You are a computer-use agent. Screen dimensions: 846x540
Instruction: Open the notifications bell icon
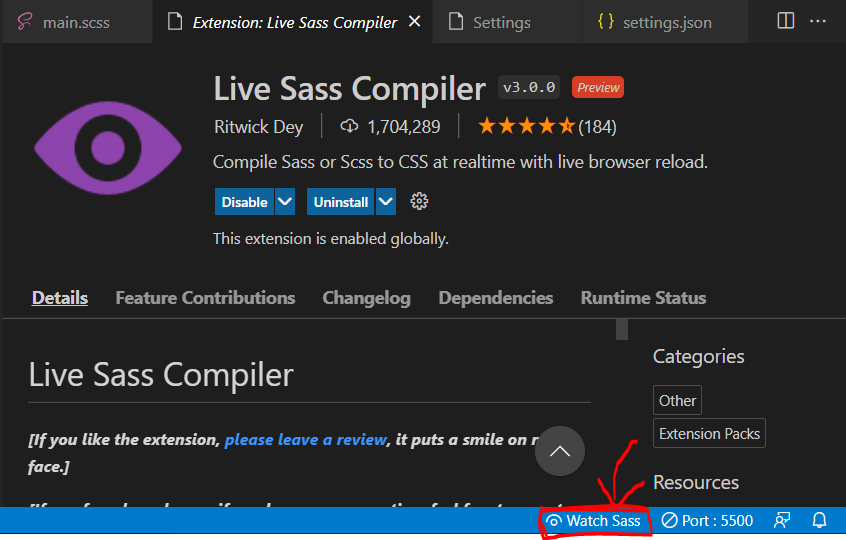click(x=820, y=521)
